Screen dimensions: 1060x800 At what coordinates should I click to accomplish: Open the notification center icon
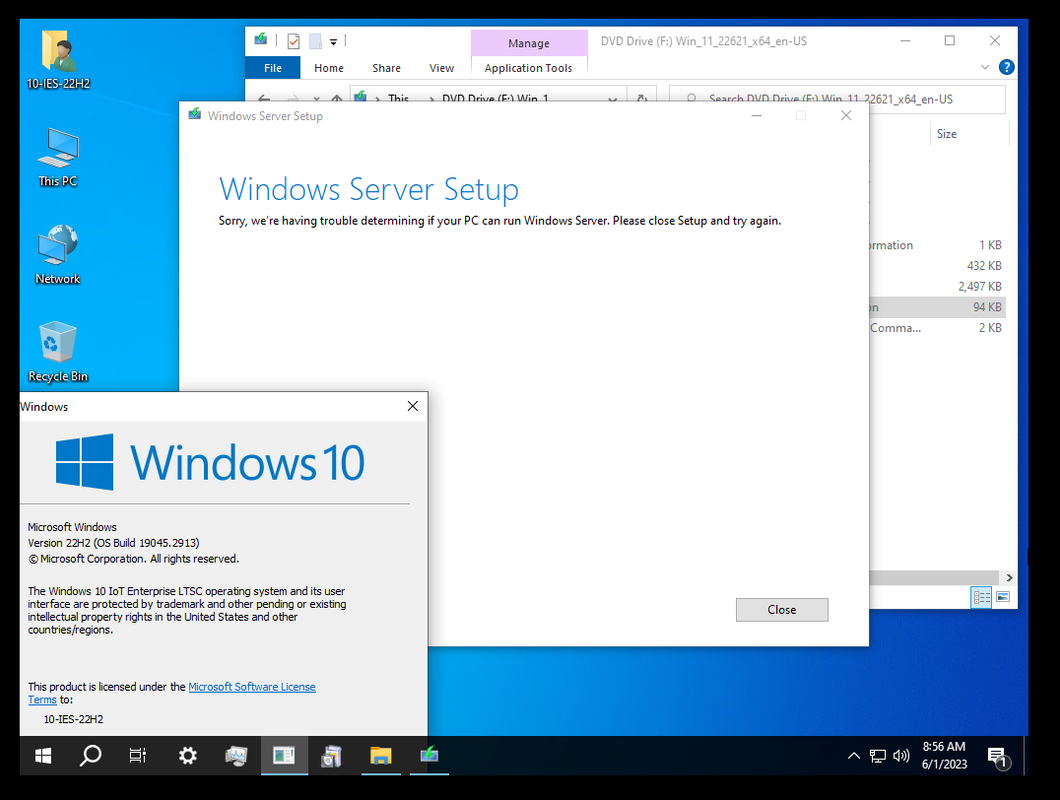pos(998,757)
